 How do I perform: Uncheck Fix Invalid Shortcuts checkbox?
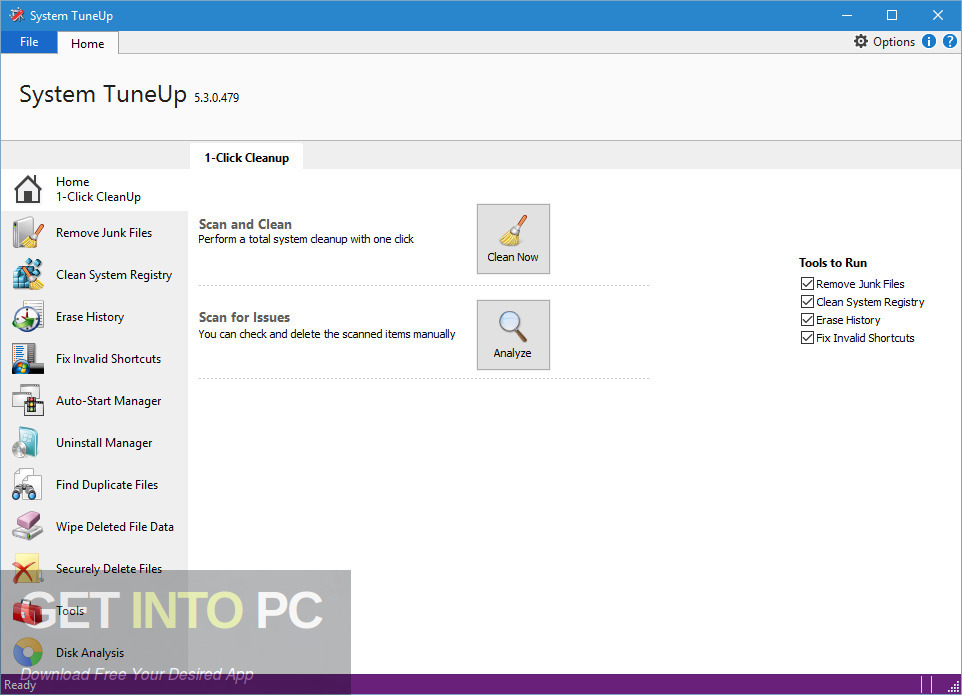tap(807, 337)
